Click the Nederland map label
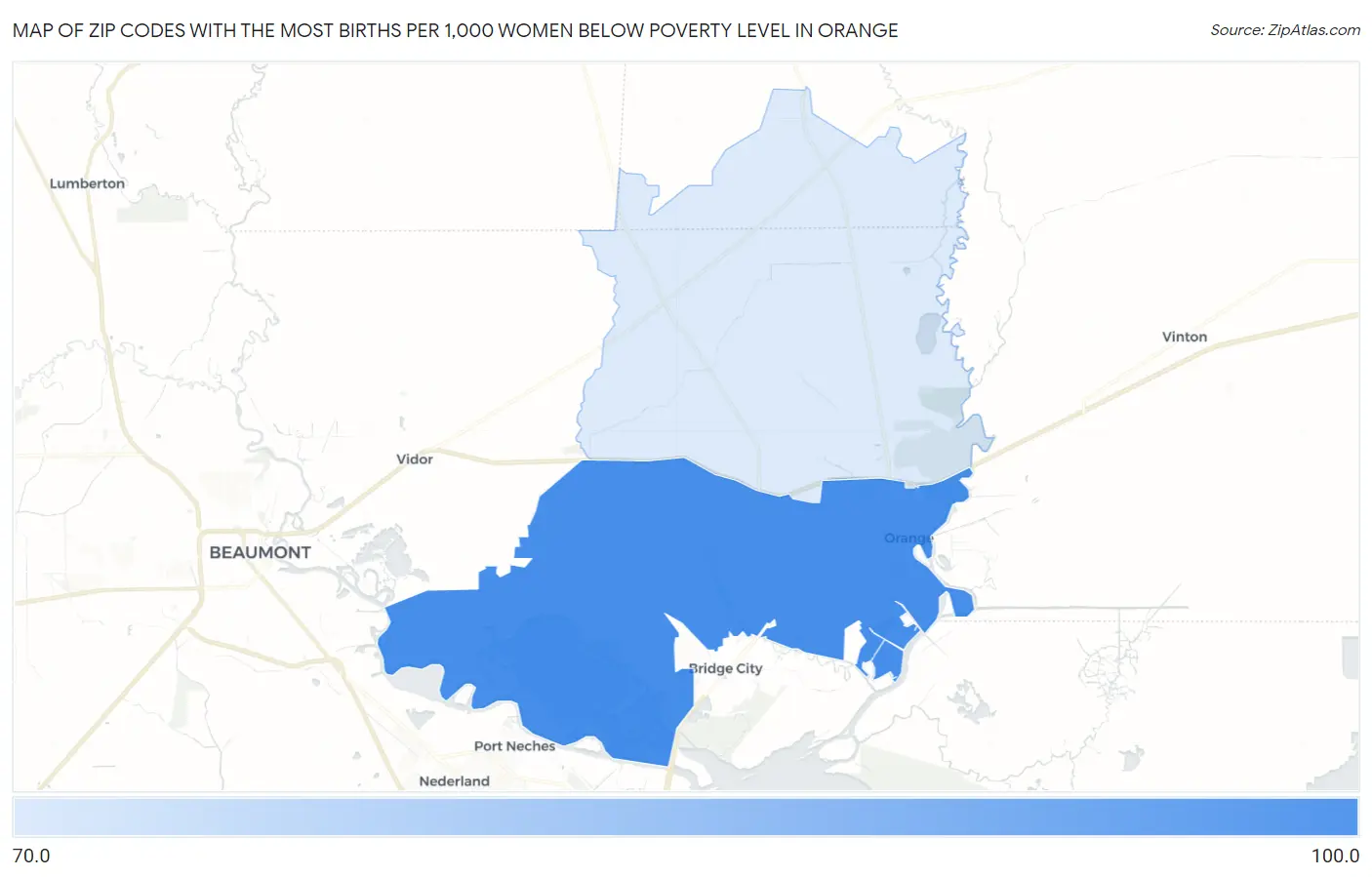 [x=454, y=781]
